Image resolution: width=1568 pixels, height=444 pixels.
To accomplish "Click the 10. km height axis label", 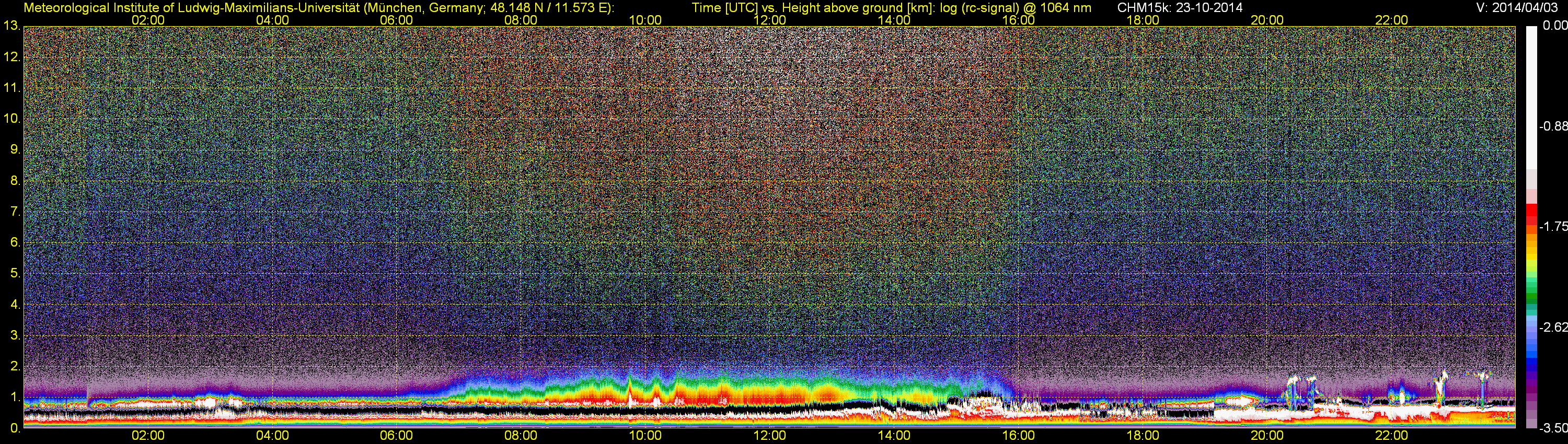I will pyautogui.click(x=11, y=119).
